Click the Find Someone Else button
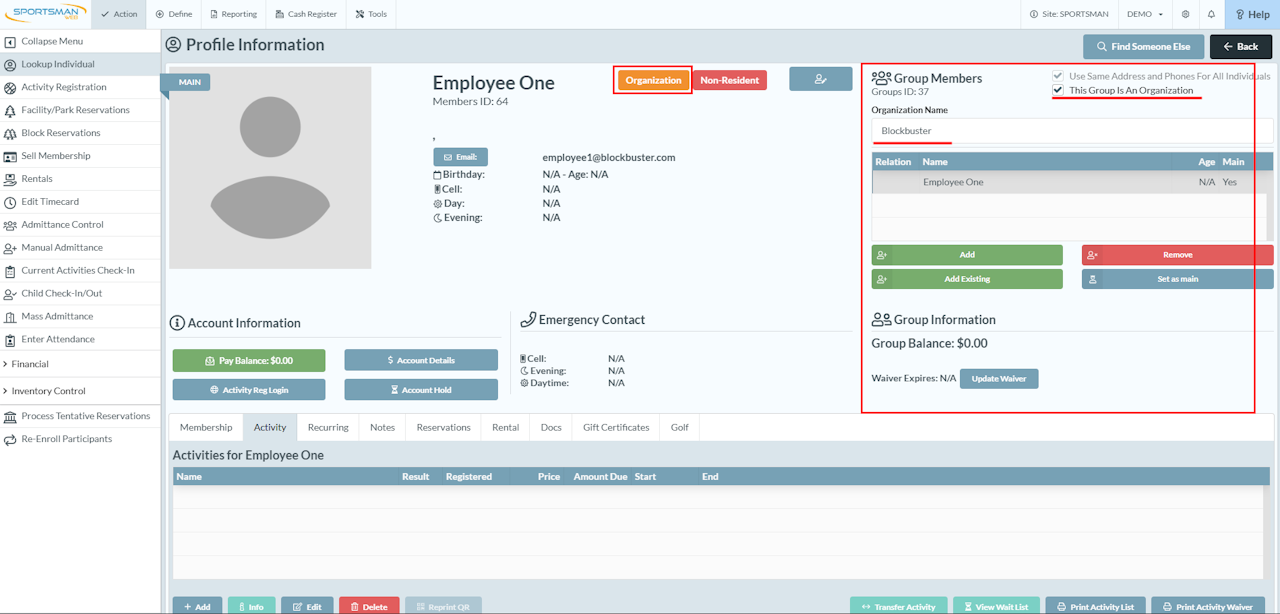 coord(1143,47)
